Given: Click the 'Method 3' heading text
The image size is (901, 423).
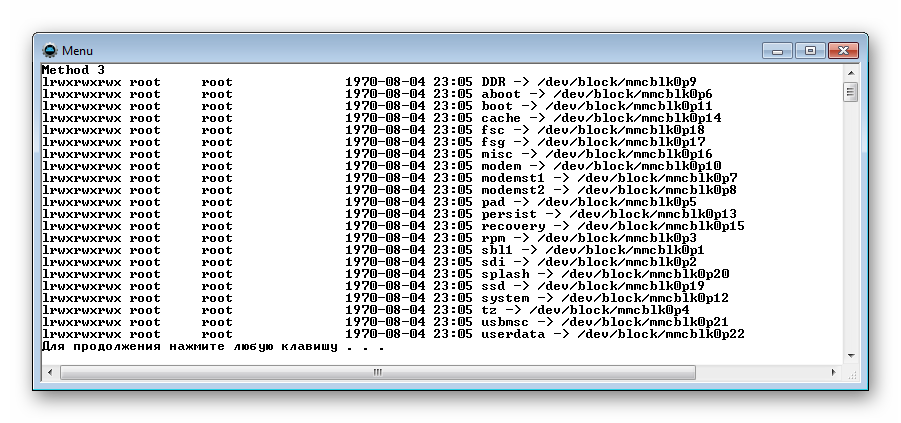Looking at the screenshot, I should (x=74, y=70).
